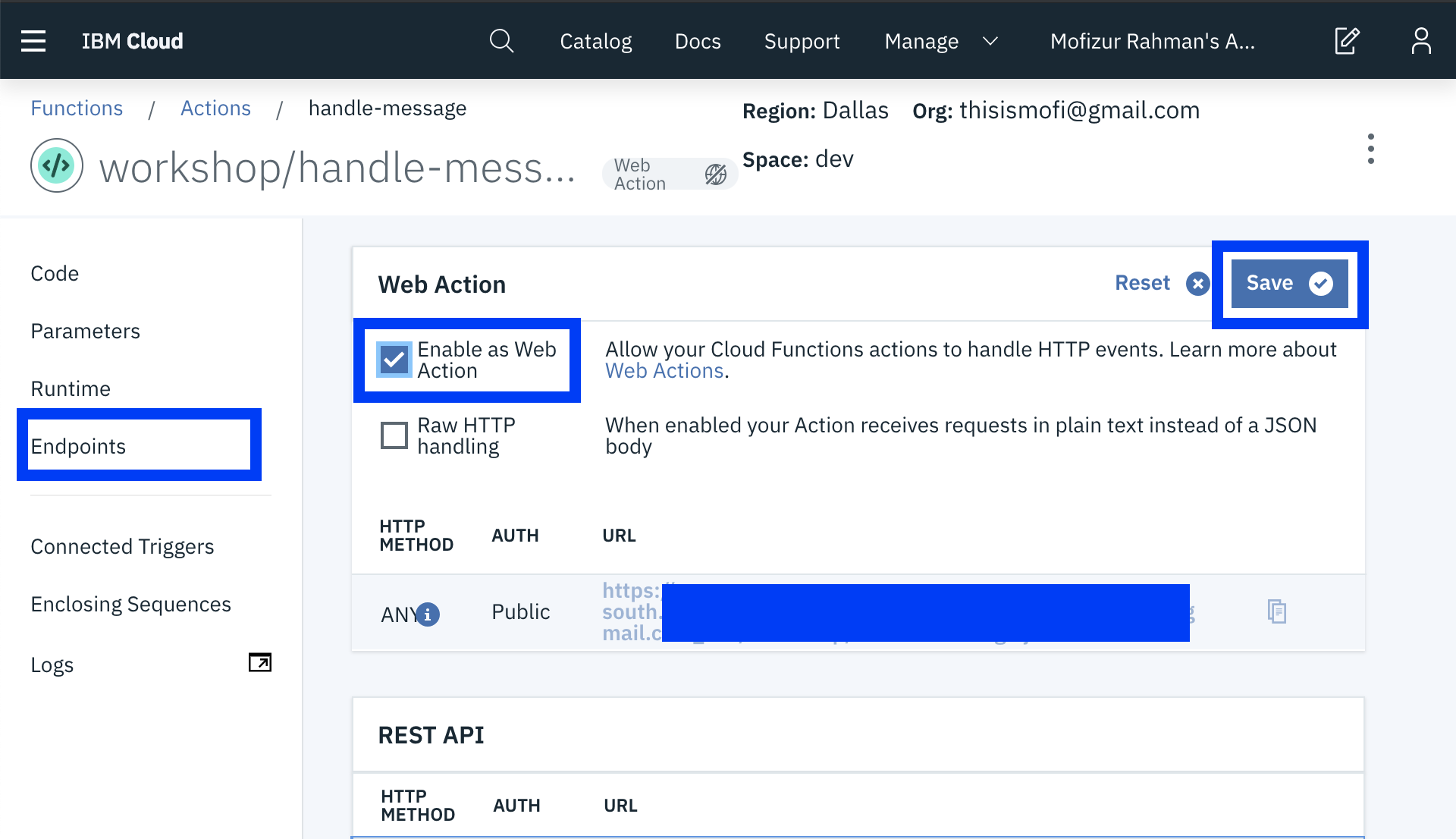Enable Raw HTTP handling checkbox
Viewport: 1456px width, 839px height.
(394, 435)
